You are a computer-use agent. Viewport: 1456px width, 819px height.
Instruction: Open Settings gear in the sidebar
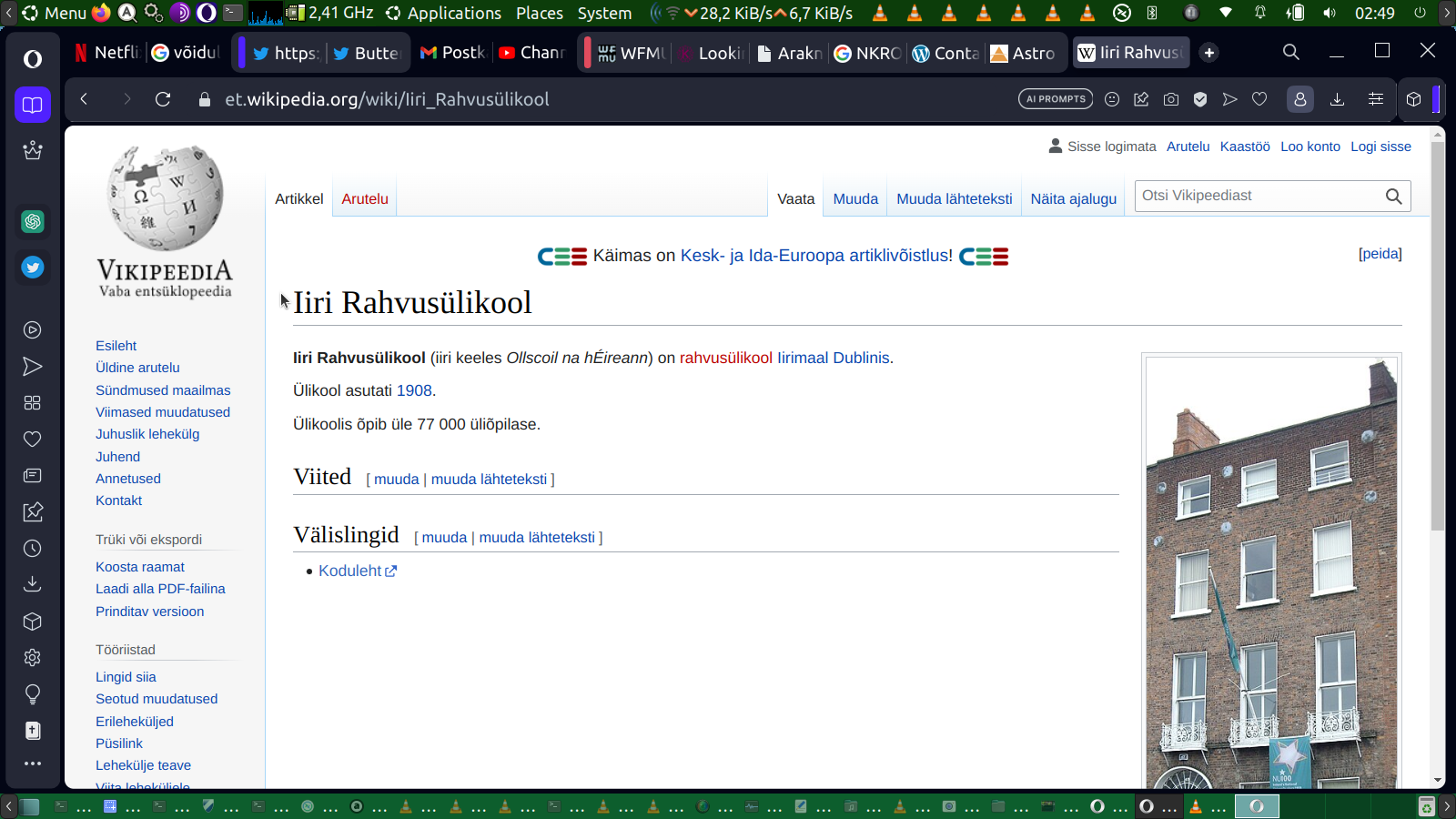(33, 658)
